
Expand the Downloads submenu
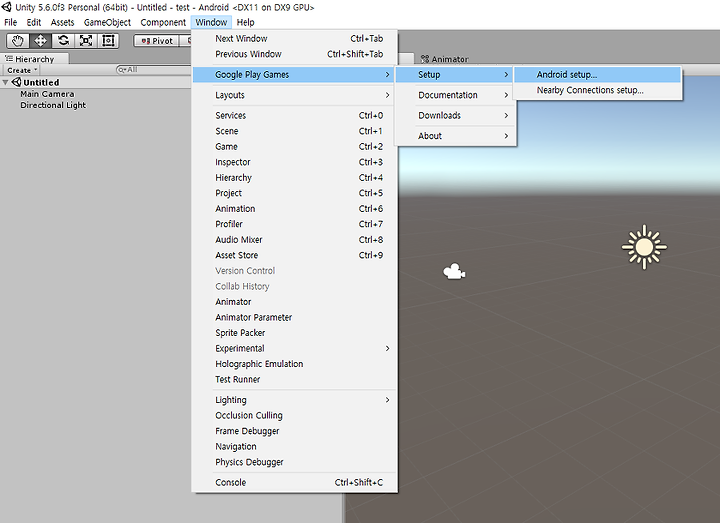point(455,116)
